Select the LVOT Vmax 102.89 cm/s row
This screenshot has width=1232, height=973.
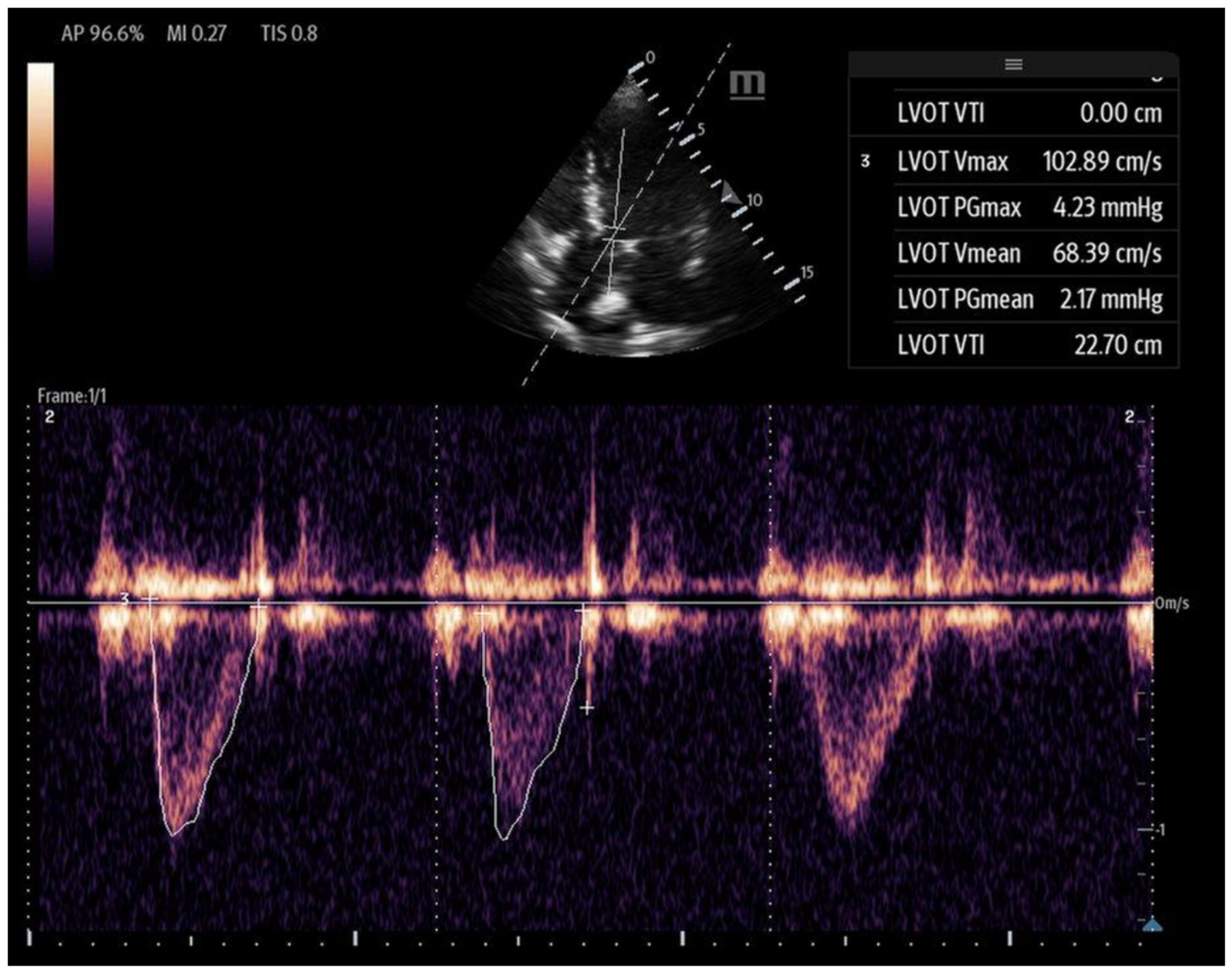[1029, 162]
